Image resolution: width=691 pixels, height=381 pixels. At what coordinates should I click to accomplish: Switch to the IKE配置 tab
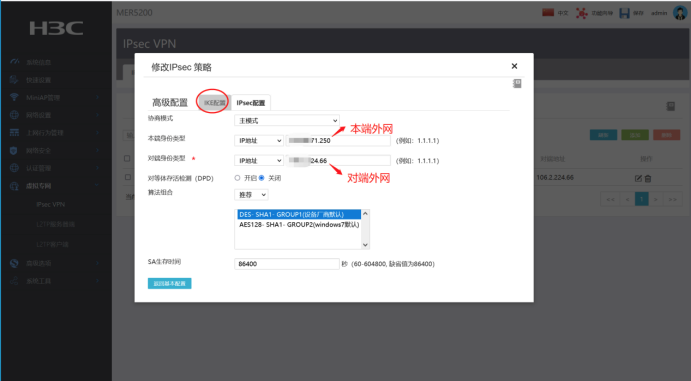coord(215,103)
